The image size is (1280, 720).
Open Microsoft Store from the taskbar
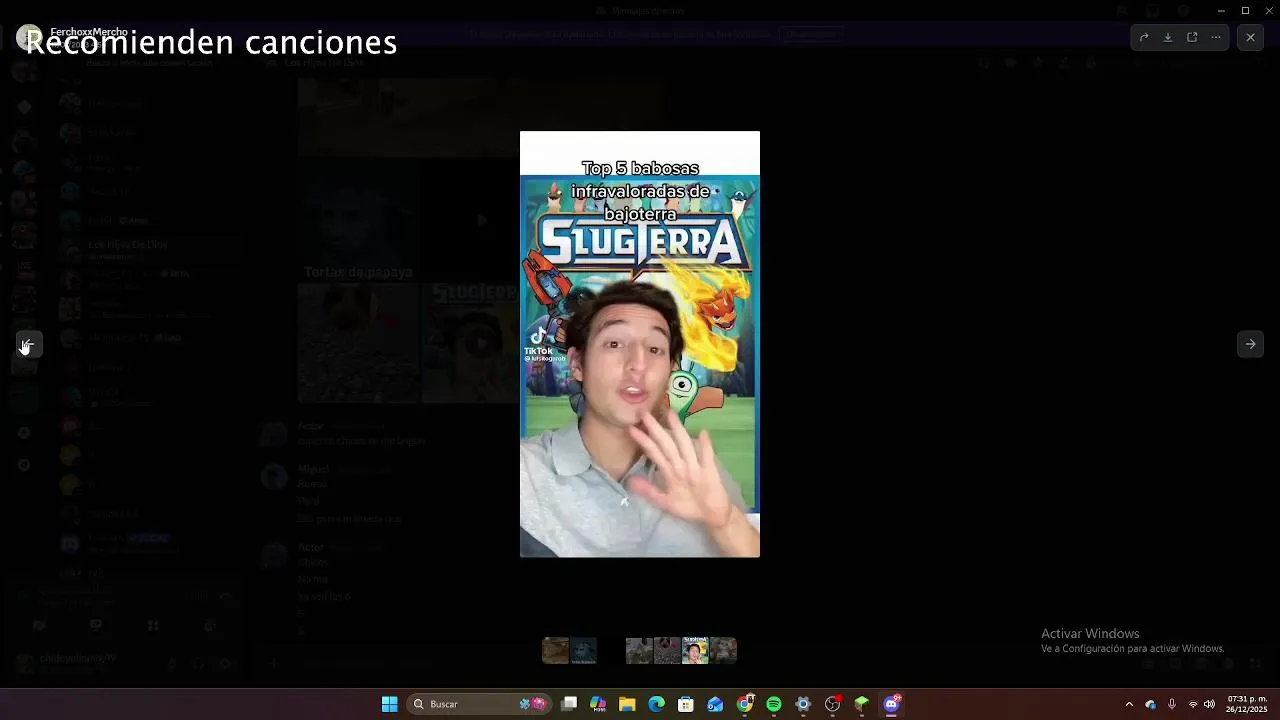pyautogui.click(x=686, y=704)
